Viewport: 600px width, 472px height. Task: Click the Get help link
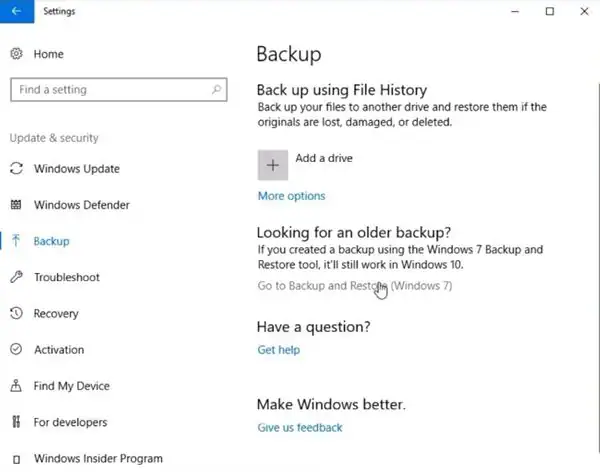(278, 350)
